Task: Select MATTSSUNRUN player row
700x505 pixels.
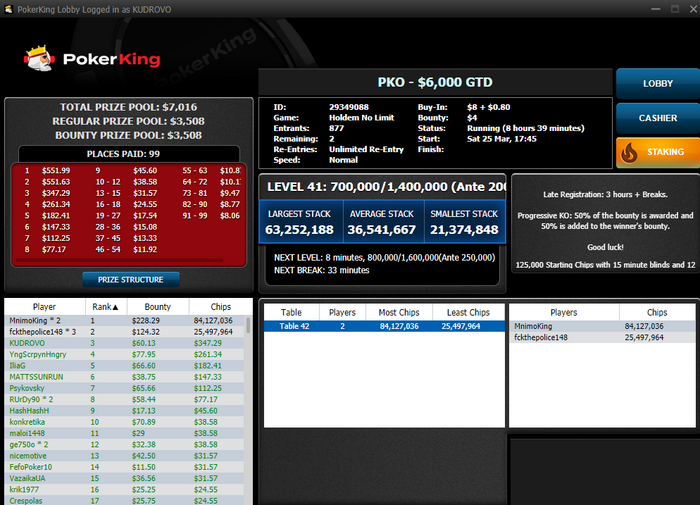Action: [124, 377]
